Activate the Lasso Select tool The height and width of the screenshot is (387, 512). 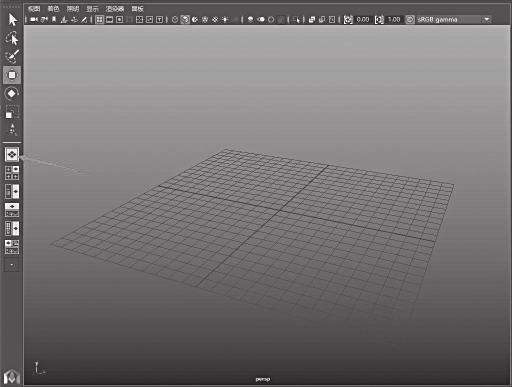pos(12,38)
